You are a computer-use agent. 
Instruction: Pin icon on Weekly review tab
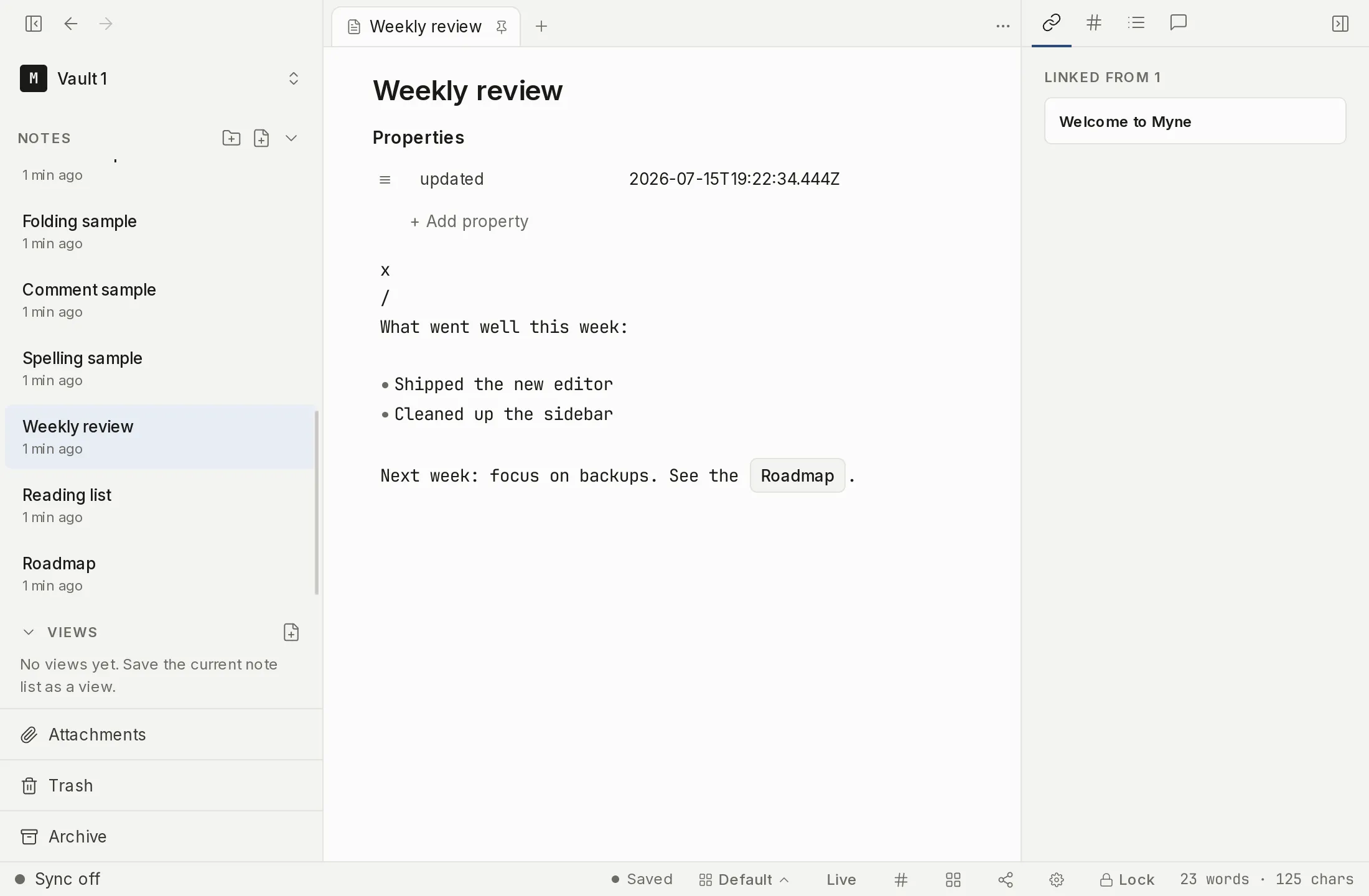[502, 27]
